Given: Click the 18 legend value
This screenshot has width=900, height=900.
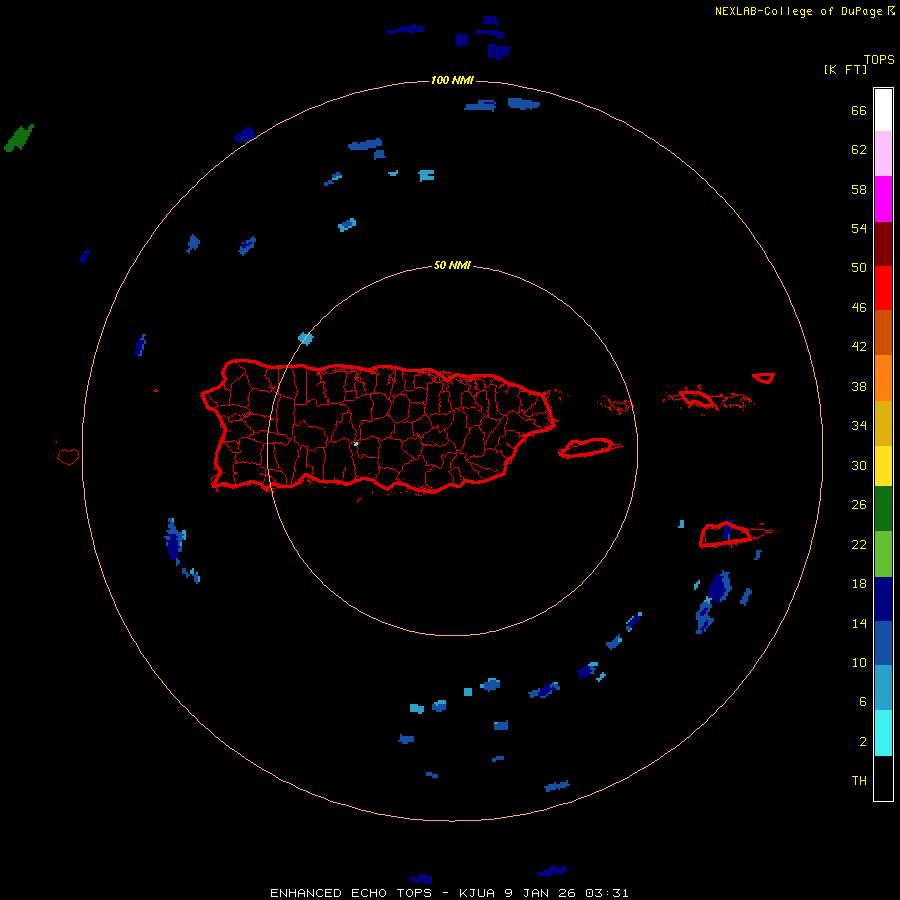Looking at the screenshot, I should pyautogui.click(x=859, y=584).
